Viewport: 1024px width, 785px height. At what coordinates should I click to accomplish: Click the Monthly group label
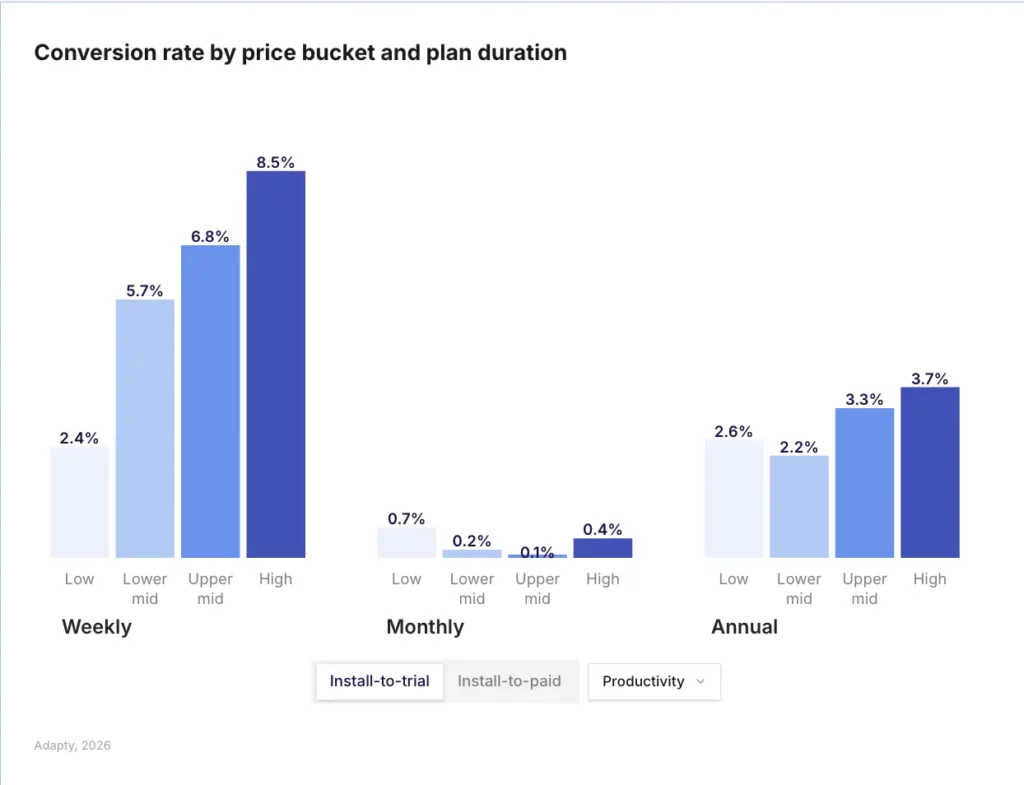(x=425, y=627)
